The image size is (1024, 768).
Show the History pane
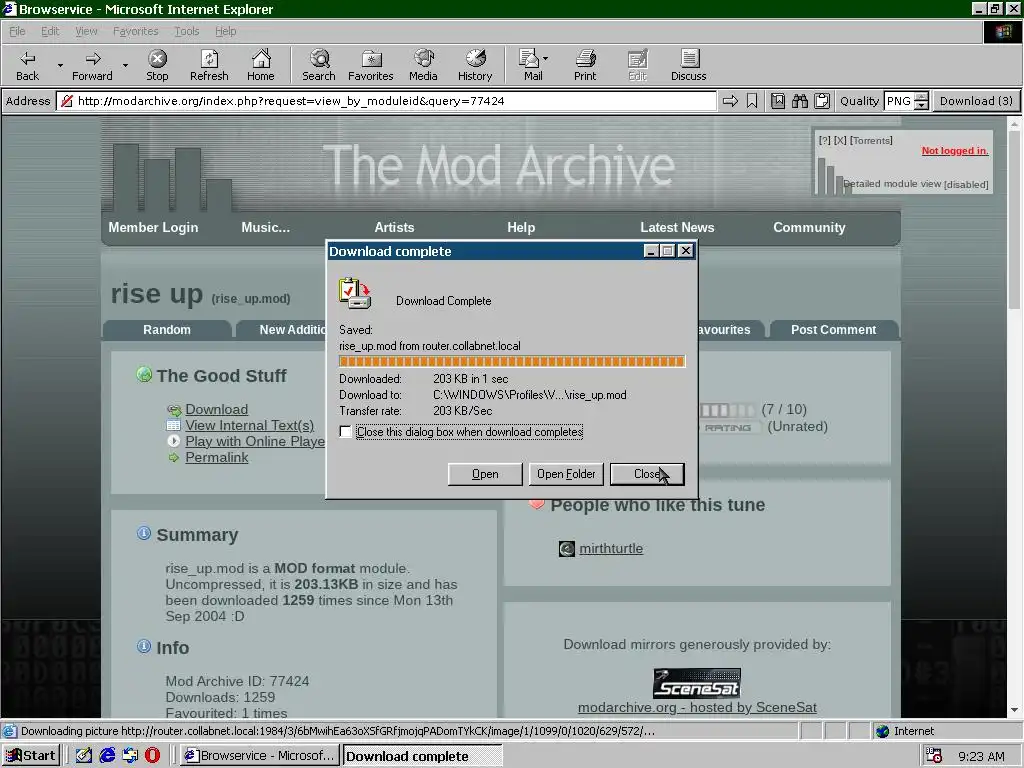(475, 65)
